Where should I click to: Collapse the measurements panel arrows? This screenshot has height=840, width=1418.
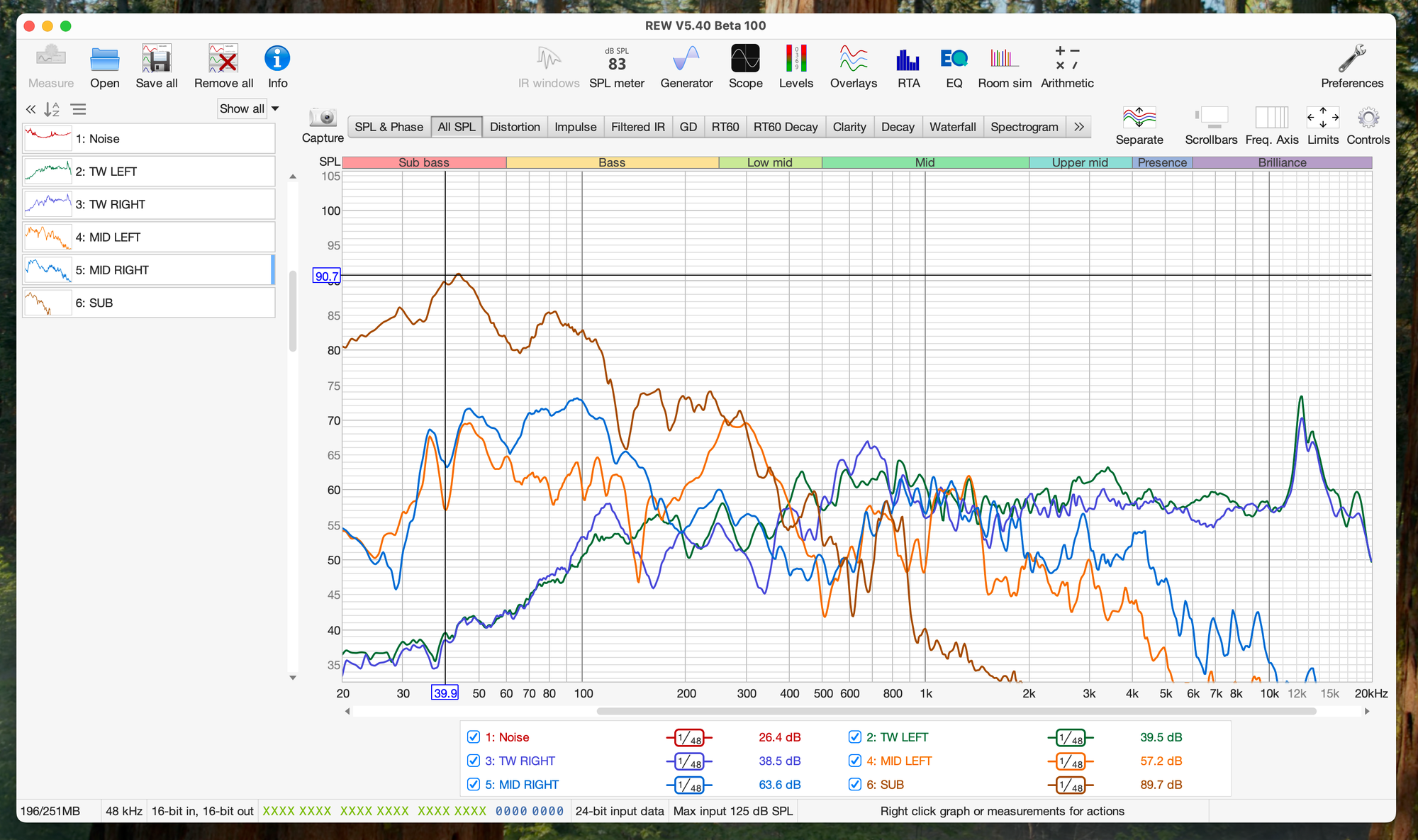tap(30, 109)
